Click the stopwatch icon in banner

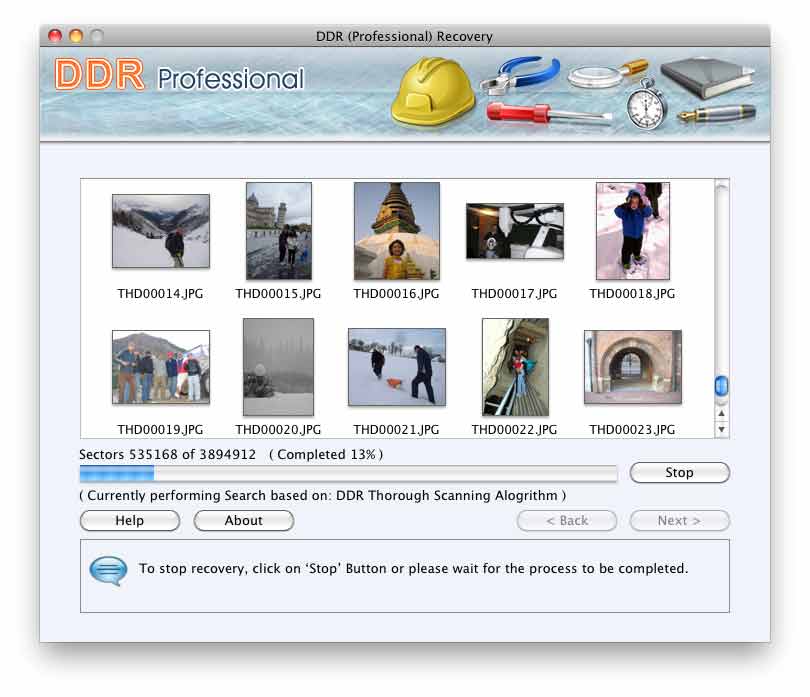click(x=646, y=104)
